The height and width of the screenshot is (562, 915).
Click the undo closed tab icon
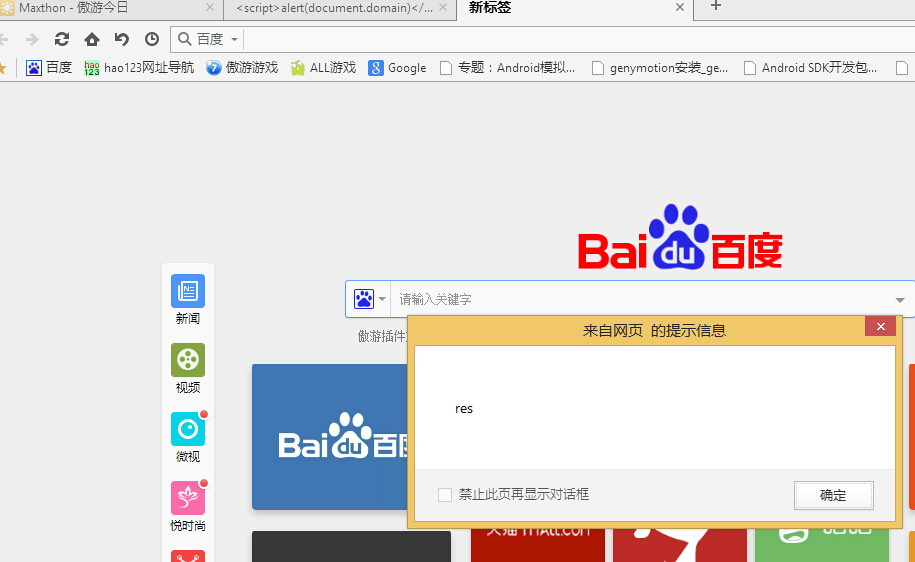tap(121, 39)
